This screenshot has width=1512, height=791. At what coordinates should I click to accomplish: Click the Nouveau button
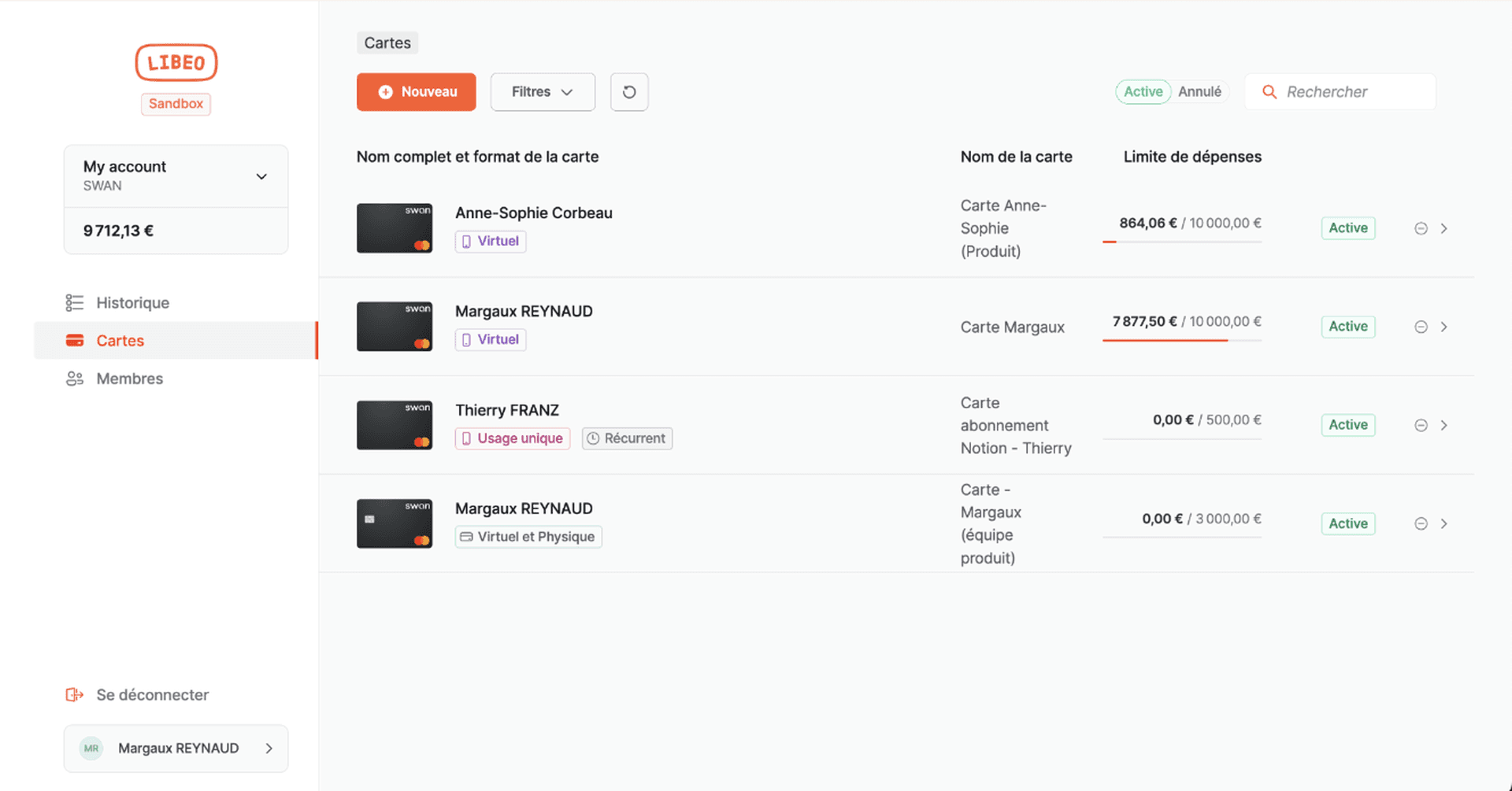coord(416,91)
